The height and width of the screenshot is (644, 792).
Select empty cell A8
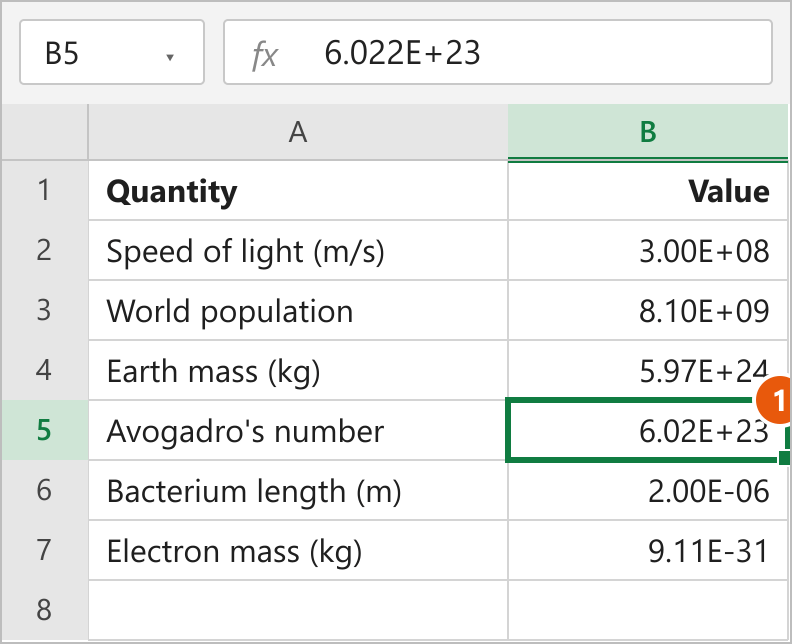pyautogui.click(x=298, y=610)
